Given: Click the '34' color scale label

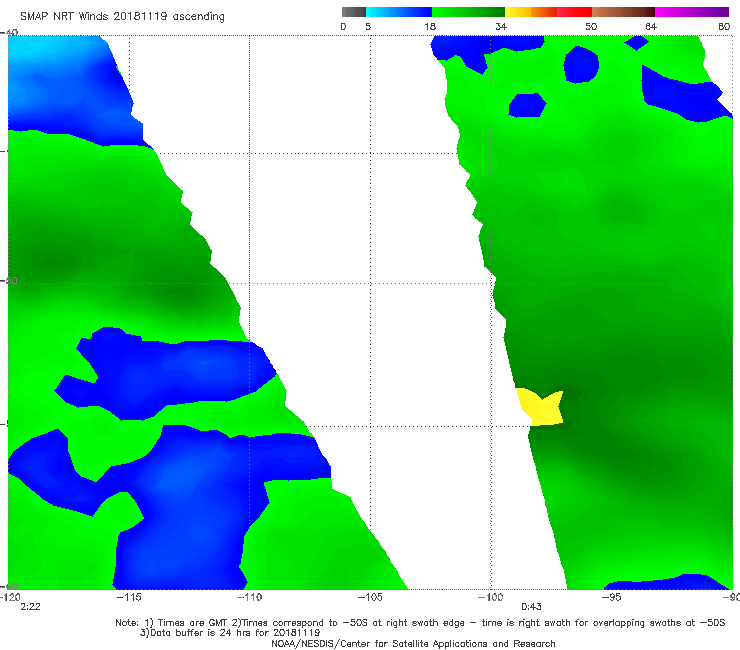Looking at the screenshot, I should [x=501, y=27].
